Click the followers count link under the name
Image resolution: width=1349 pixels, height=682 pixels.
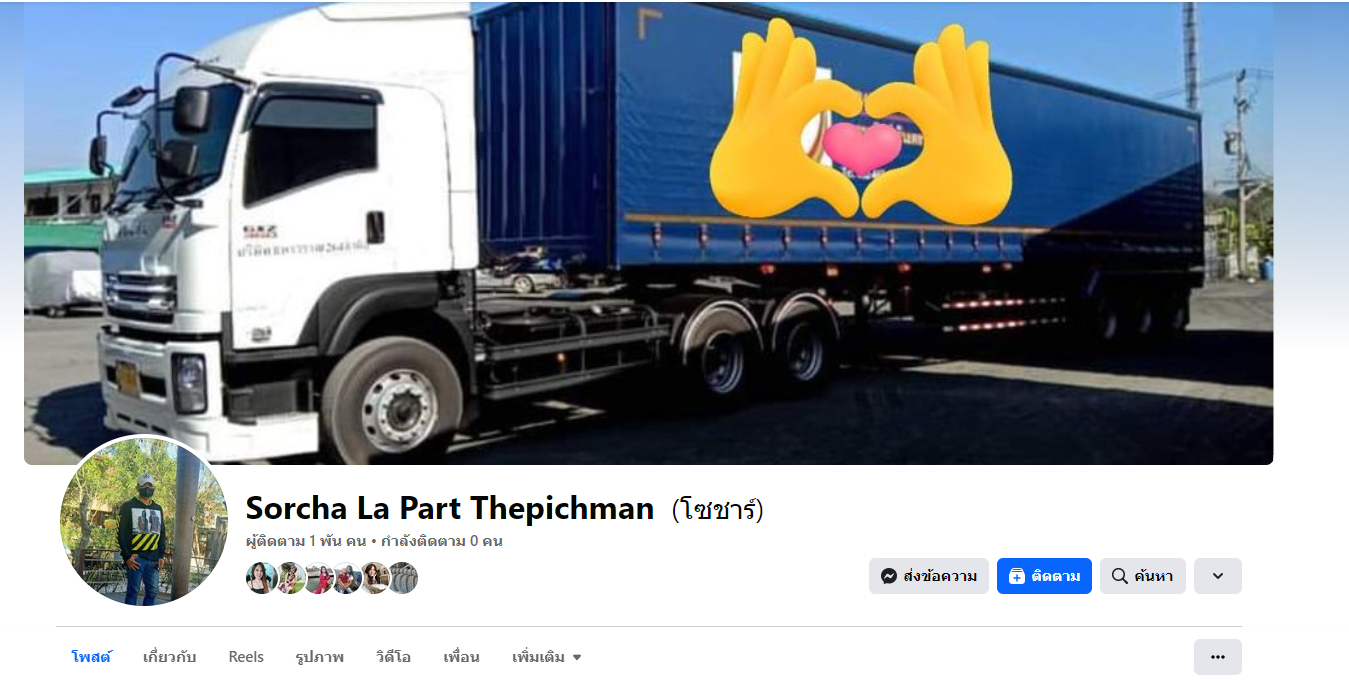pyautogui.click(x=306, y=541)
